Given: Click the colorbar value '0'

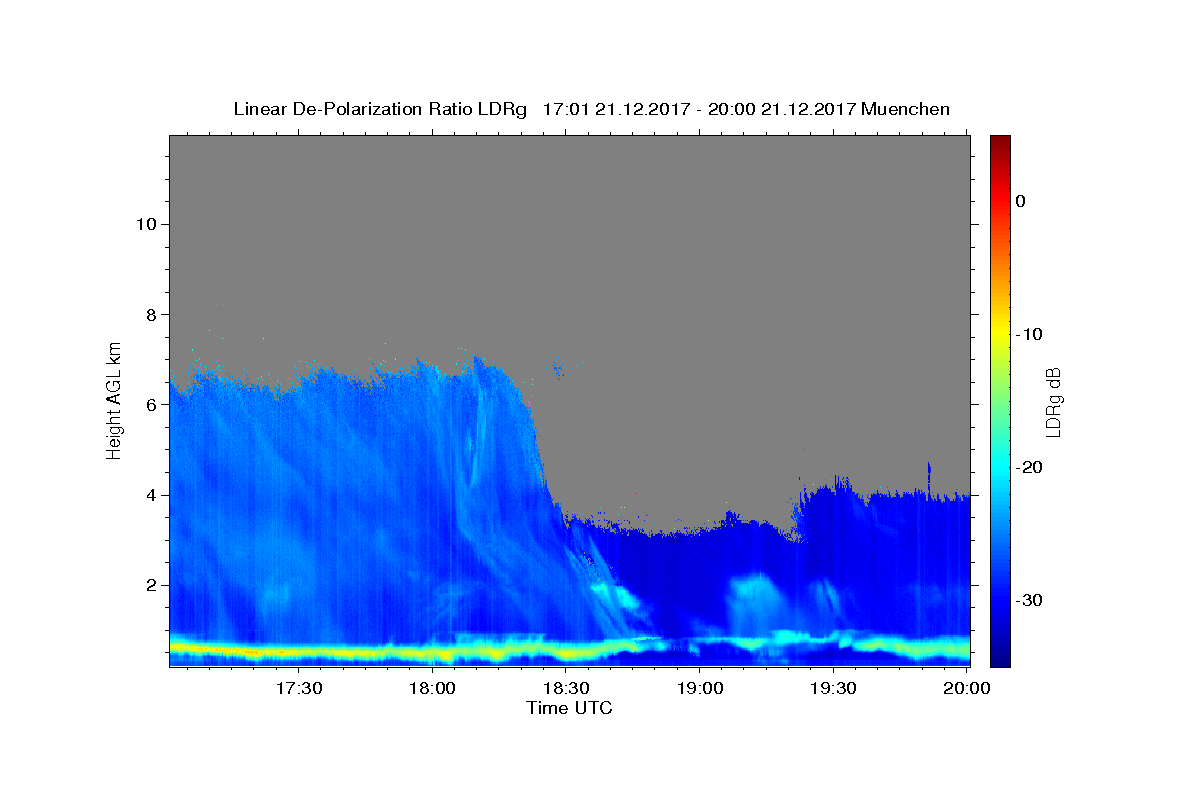Looking at the screenshot, I should pos(1020,201).
